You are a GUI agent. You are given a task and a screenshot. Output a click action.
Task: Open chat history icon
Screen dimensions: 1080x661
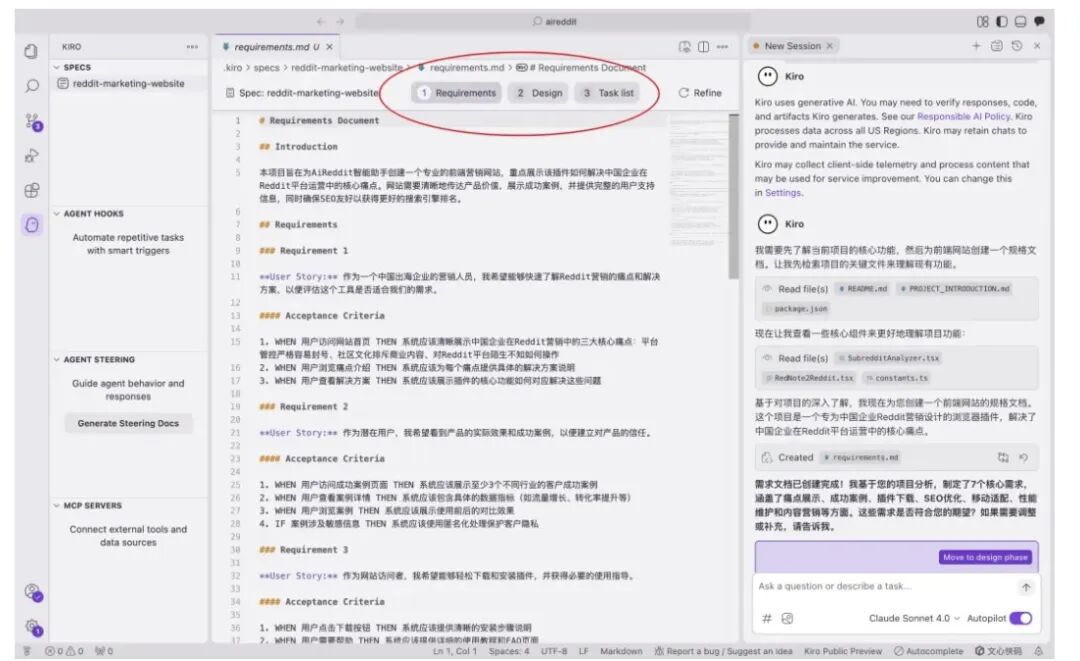pyautogui.click(x=1017, y=46)
